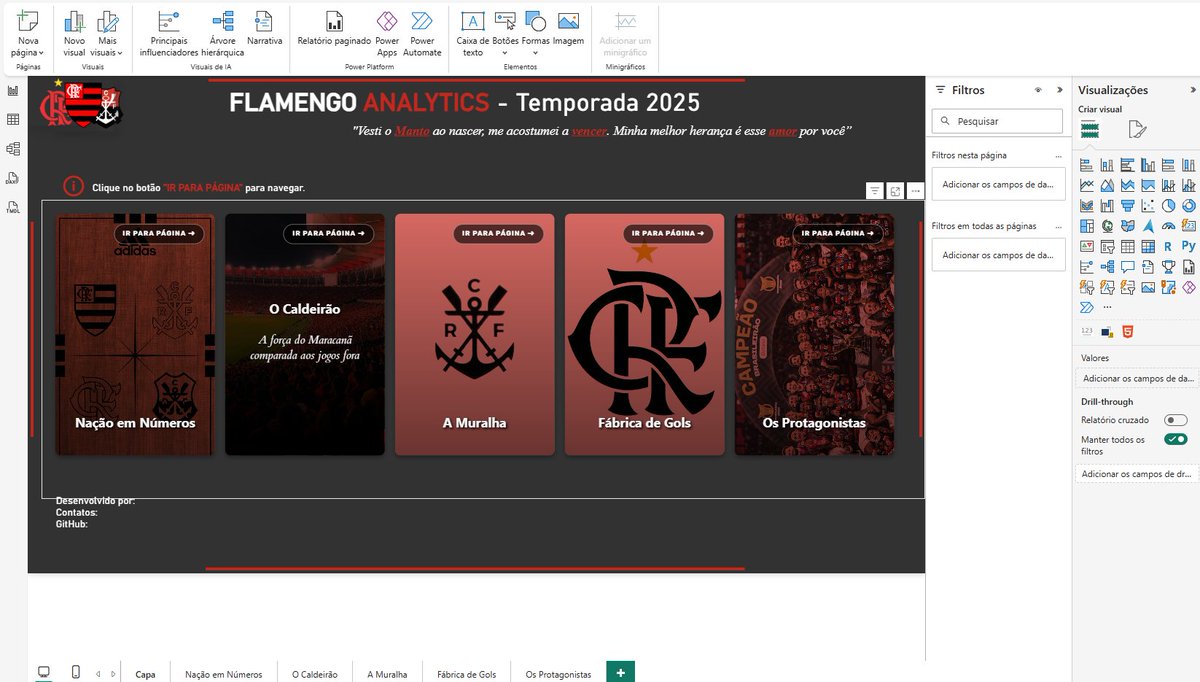Add the gauge visual
Image resolution: width=1200 pixels, height=682 pixels.
[x=1168, y=226]
